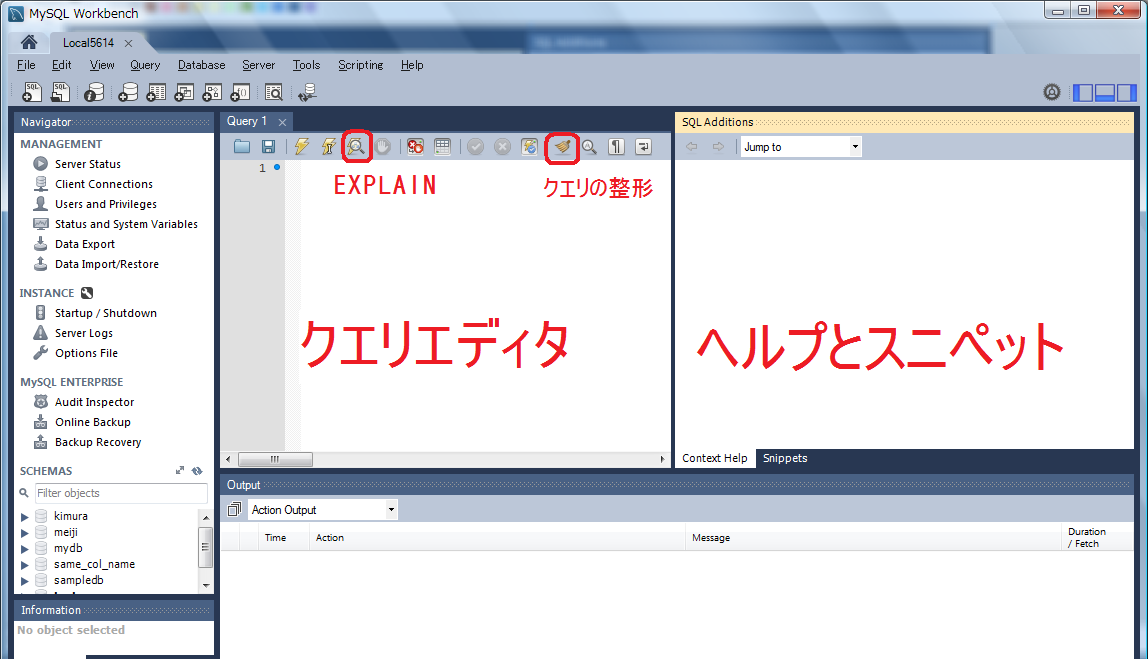
Task: Open Data Export
Action: click(x=85, y=244)
